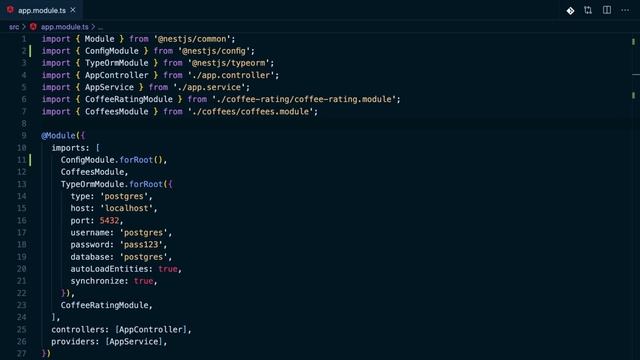Open changes compare icon in title bar

[588, 10]
